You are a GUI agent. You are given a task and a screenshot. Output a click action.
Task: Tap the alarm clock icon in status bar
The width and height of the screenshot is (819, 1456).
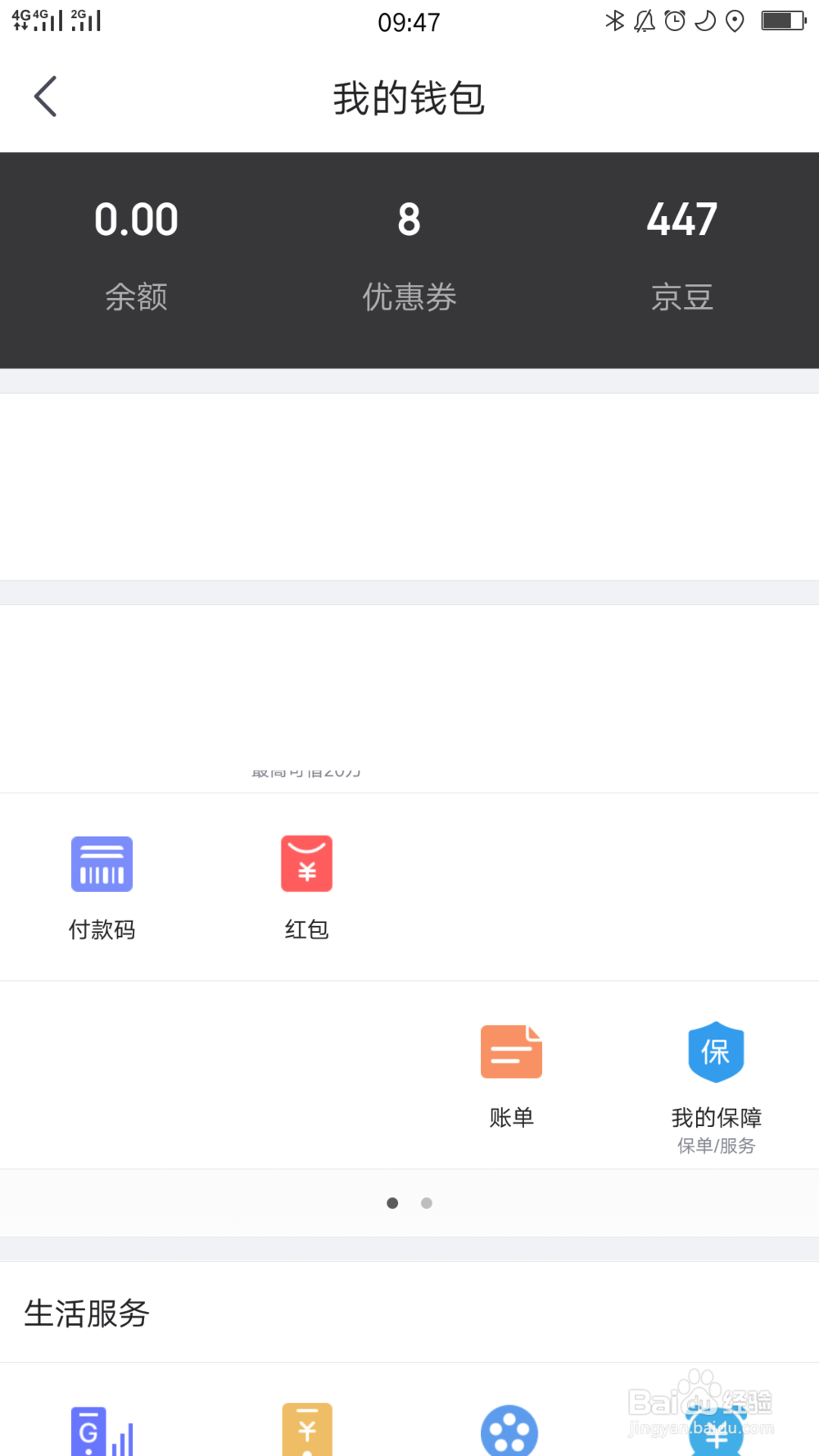[675, 20]
